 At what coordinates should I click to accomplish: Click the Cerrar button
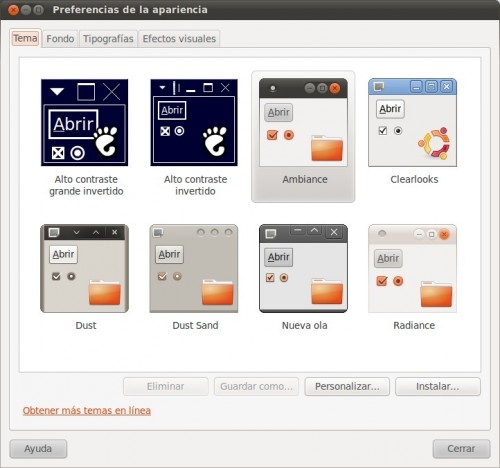pyautogui.click(x=461, y=449)
